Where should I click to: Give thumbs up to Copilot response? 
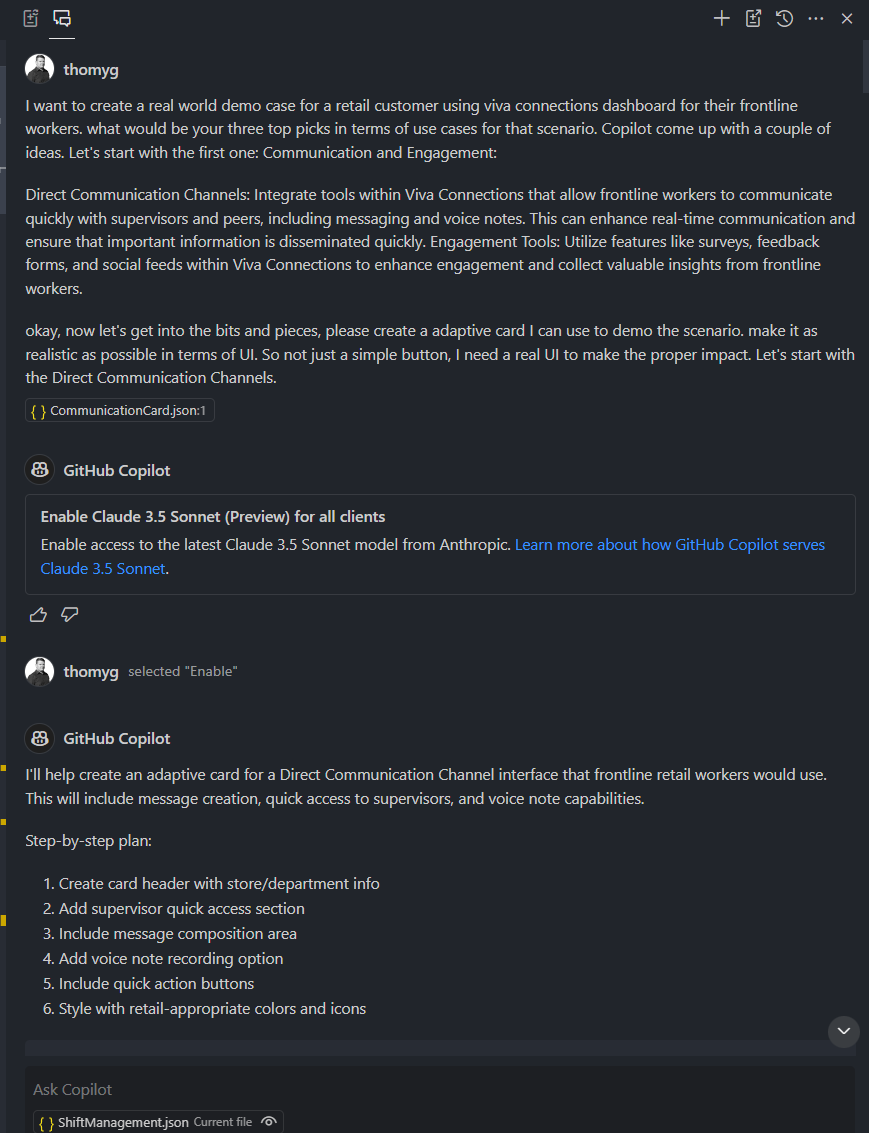click(38, 615)
